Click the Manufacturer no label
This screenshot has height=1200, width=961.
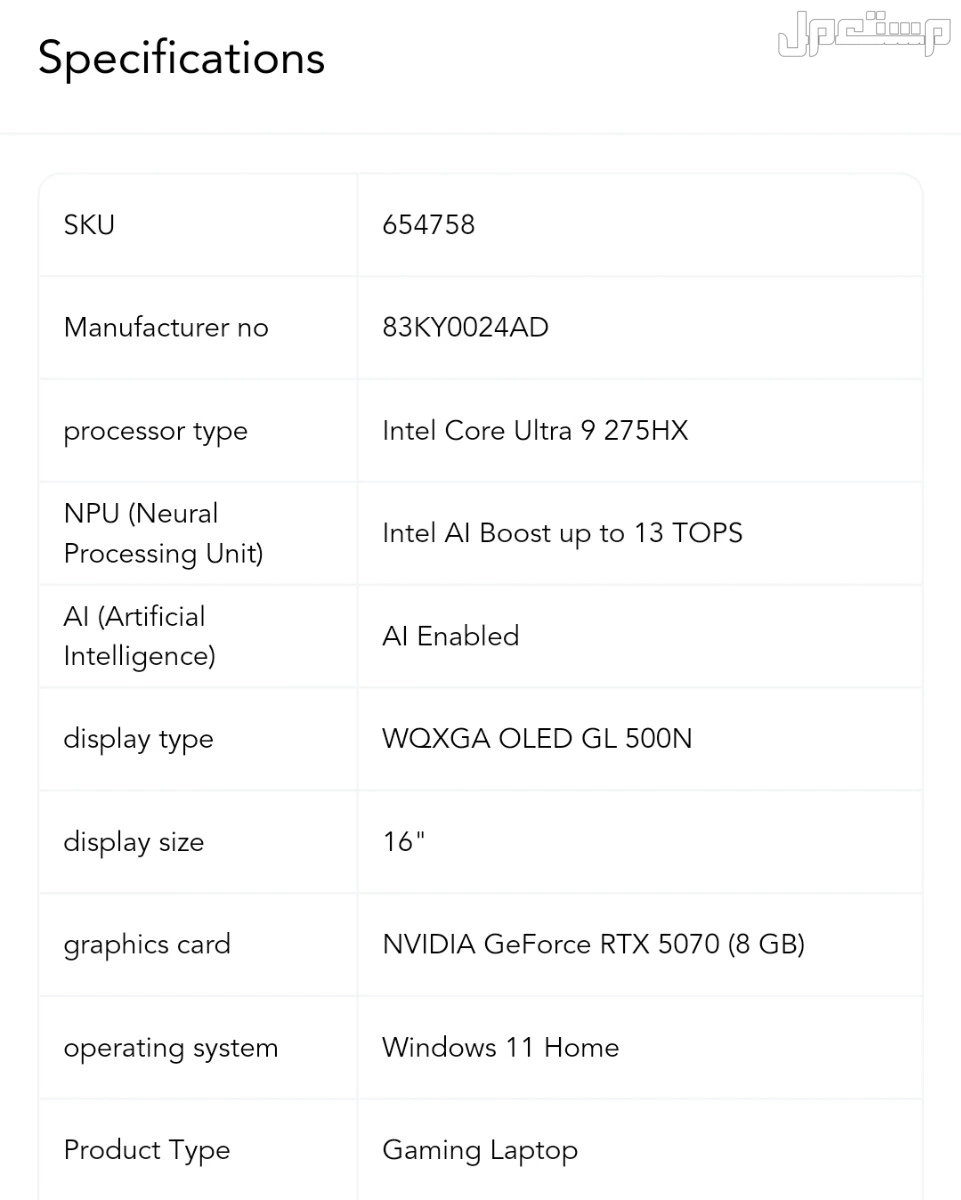(x=166, y=328)
